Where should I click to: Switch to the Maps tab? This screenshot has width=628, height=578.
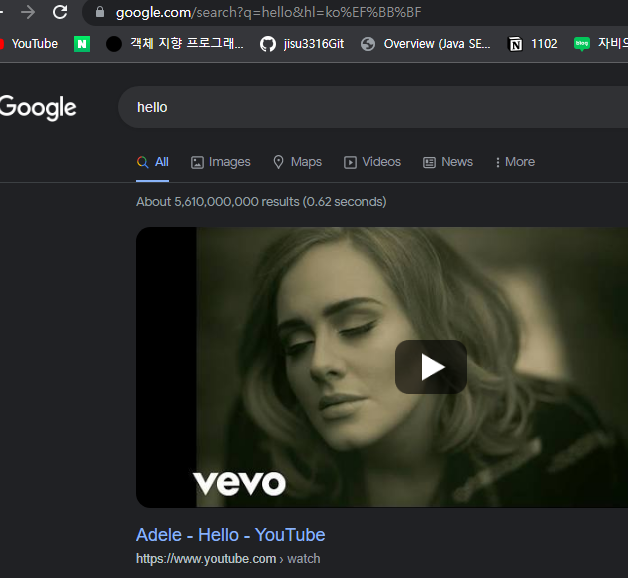(298, 162)
